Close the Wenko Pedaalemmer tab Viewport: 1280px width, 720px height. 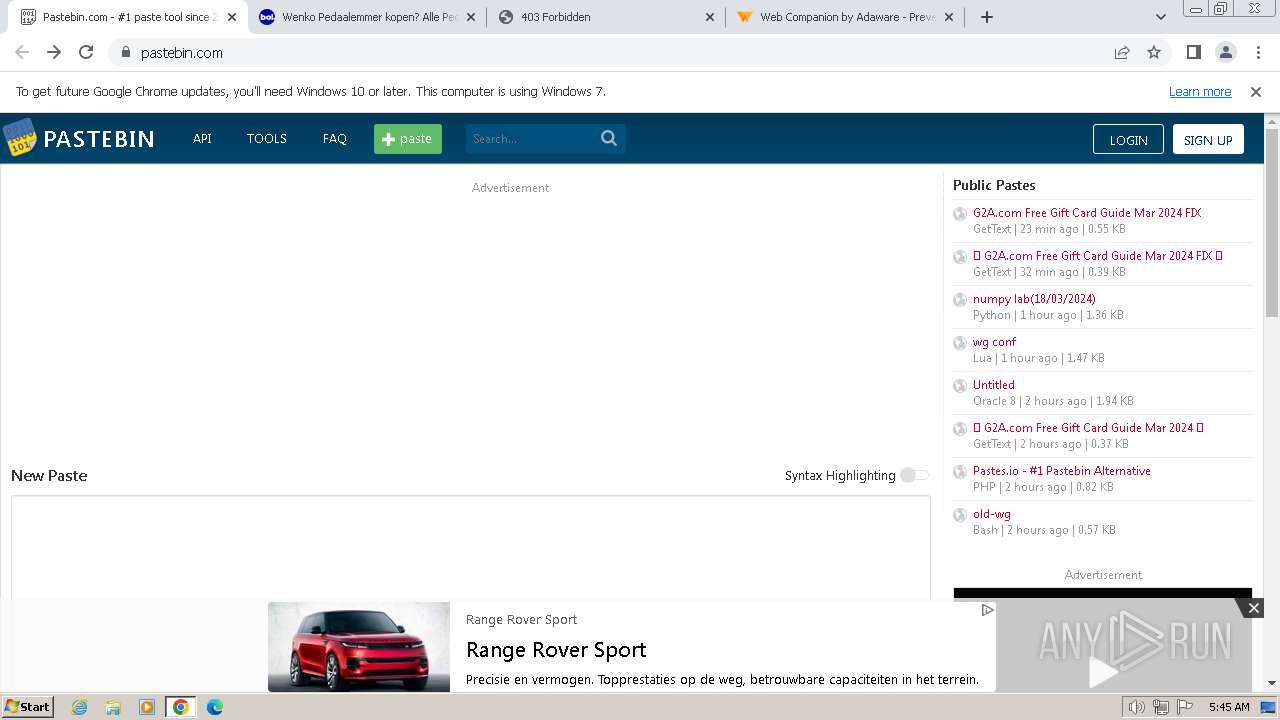click(x=471, y=17)
